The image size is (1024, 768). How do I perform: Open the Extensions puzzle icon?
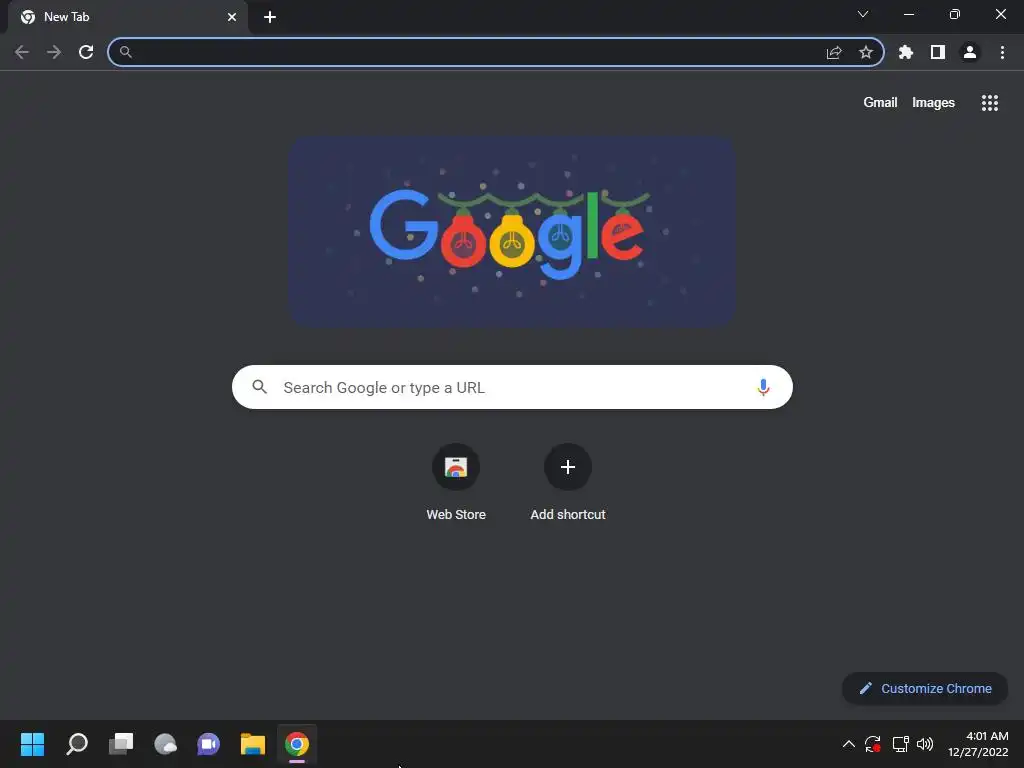coord(906,52)
